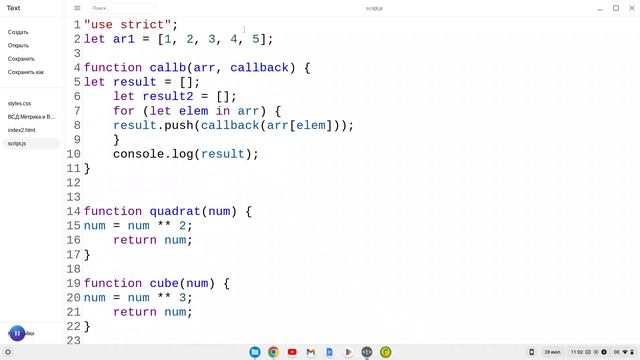Toggle the sidebar hamburger menu icon
Screen dimensions: 640x360
click(77, 8)
